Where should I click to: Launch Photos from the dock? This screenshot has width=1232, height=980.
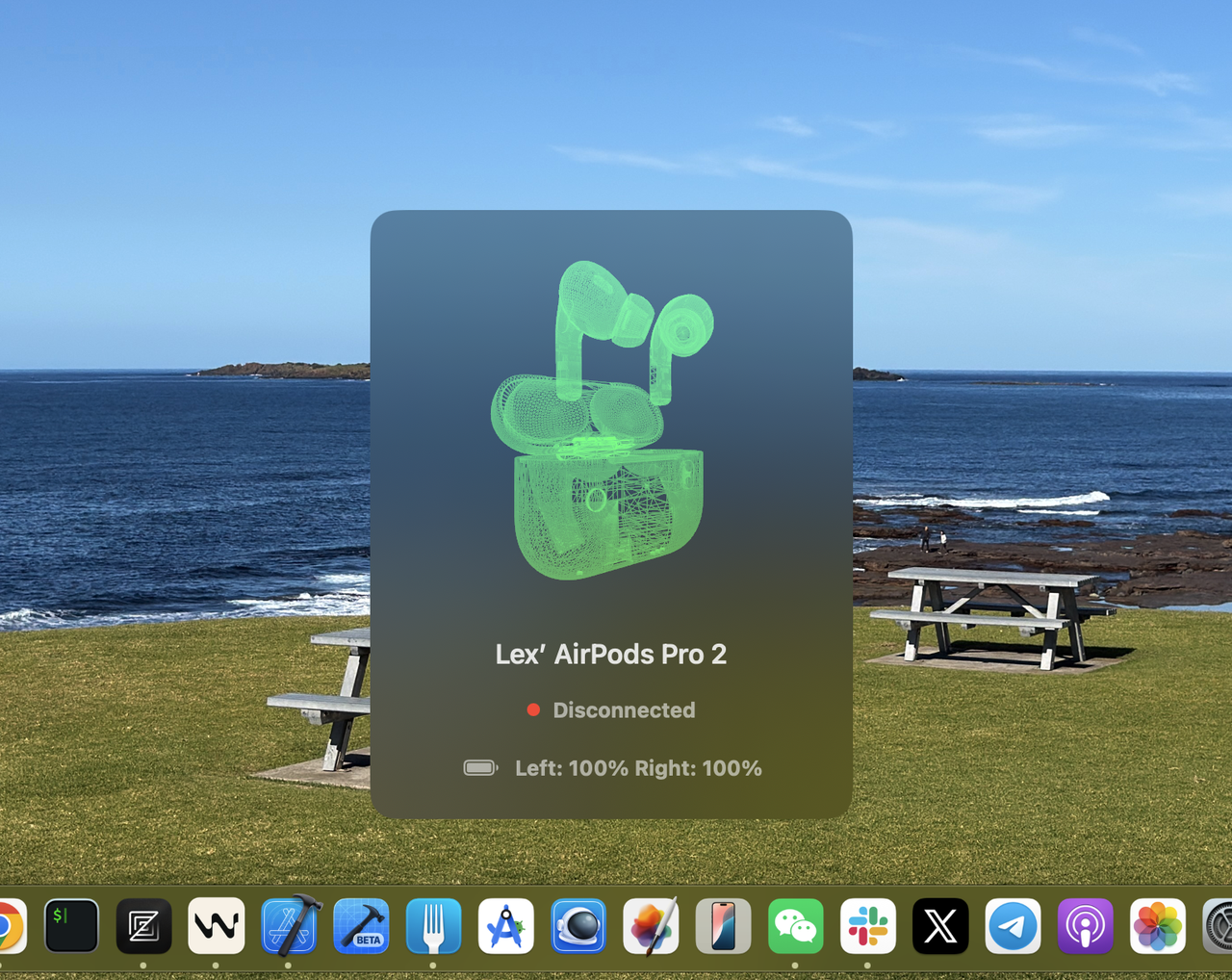pos(1157,926)
